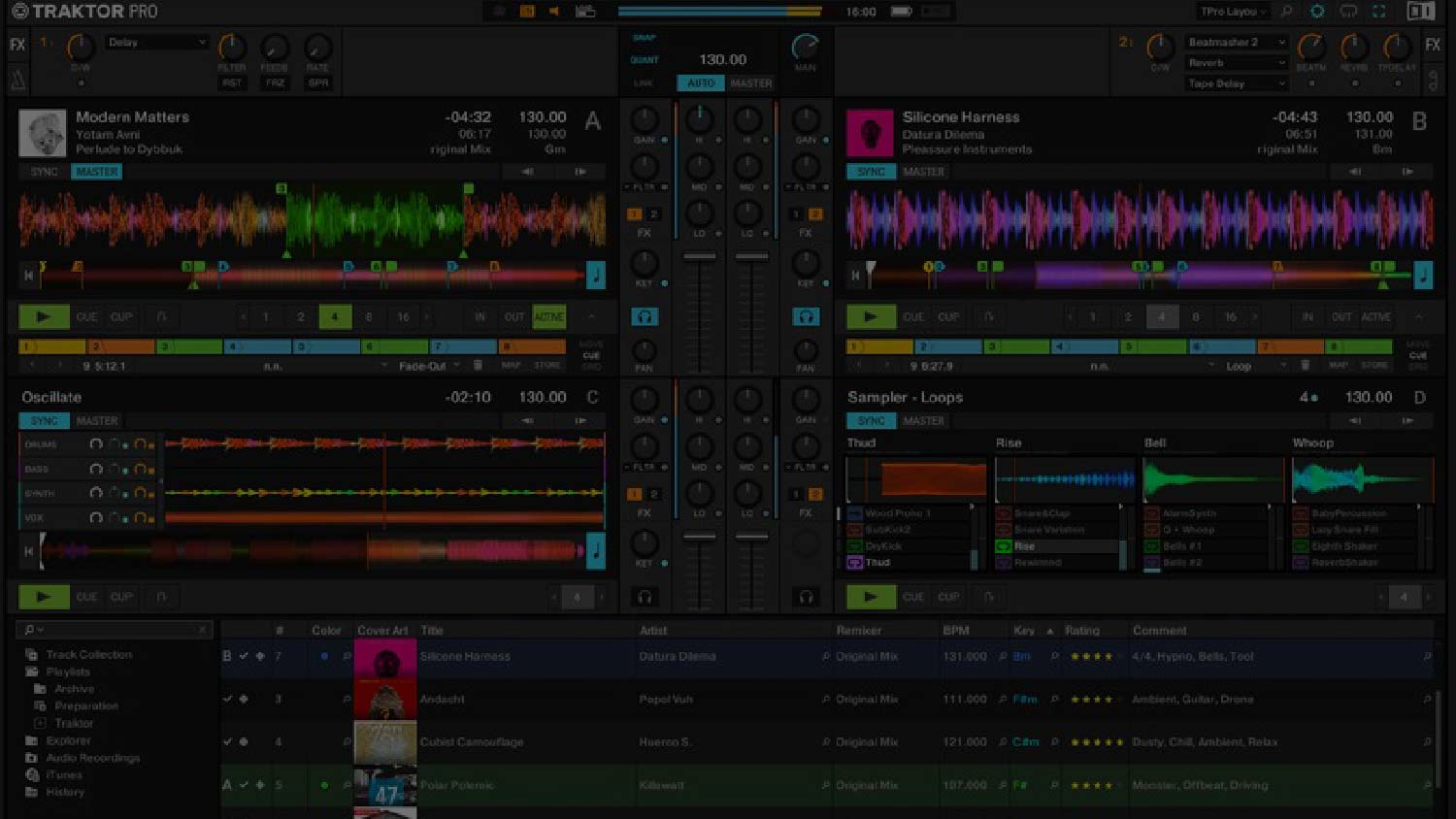1456x819 pixels.
Task: Toggle QUANT in master panel
Action: coord(645,60)
